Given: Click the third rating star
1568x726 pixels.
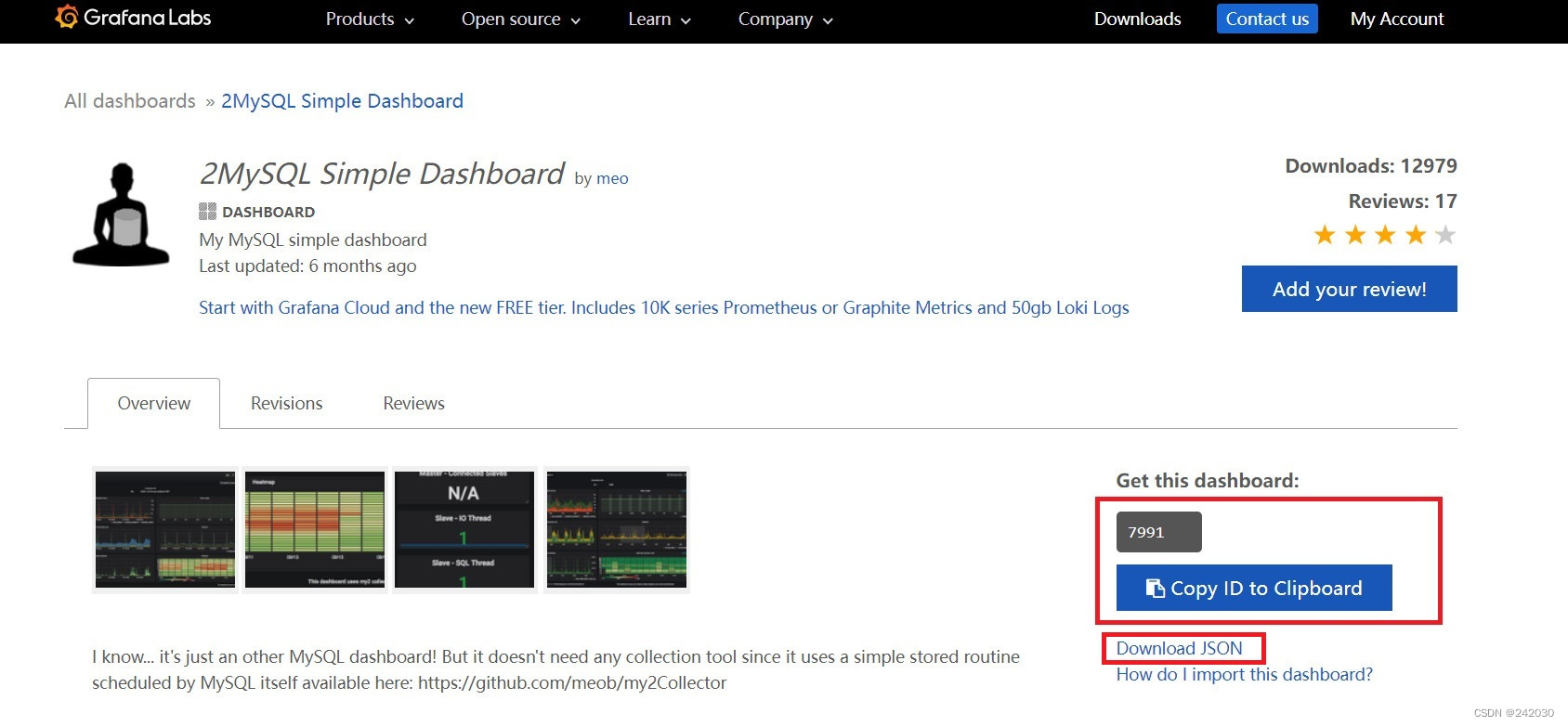Looking at the screenshot, I should pyautogui.click(x=1385, y=235).
